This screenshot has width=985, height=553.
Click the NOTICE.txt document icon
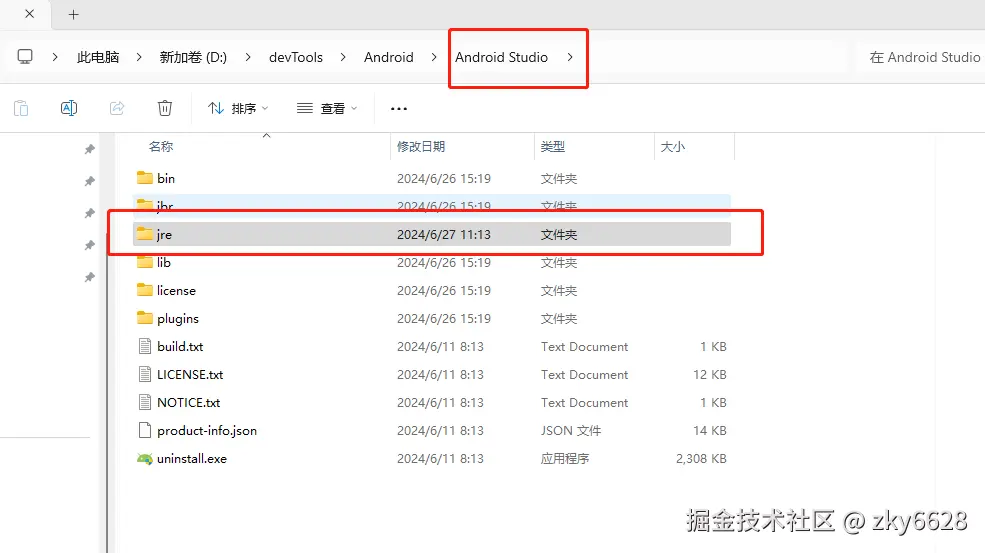tap(144, 402)
